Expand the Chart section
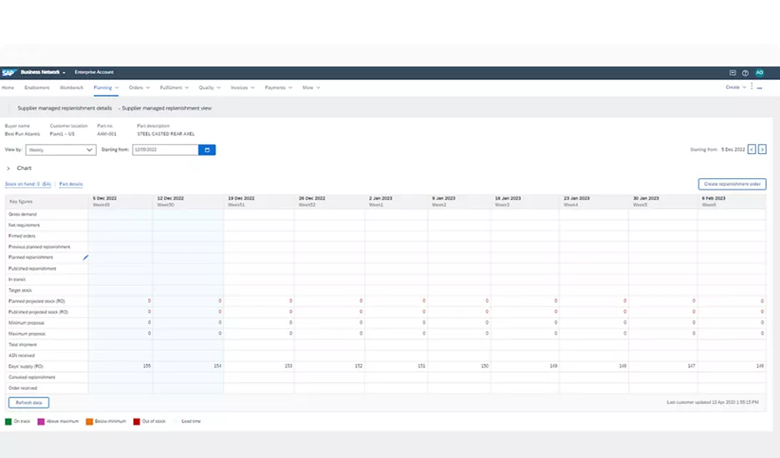 pos(8,168)
